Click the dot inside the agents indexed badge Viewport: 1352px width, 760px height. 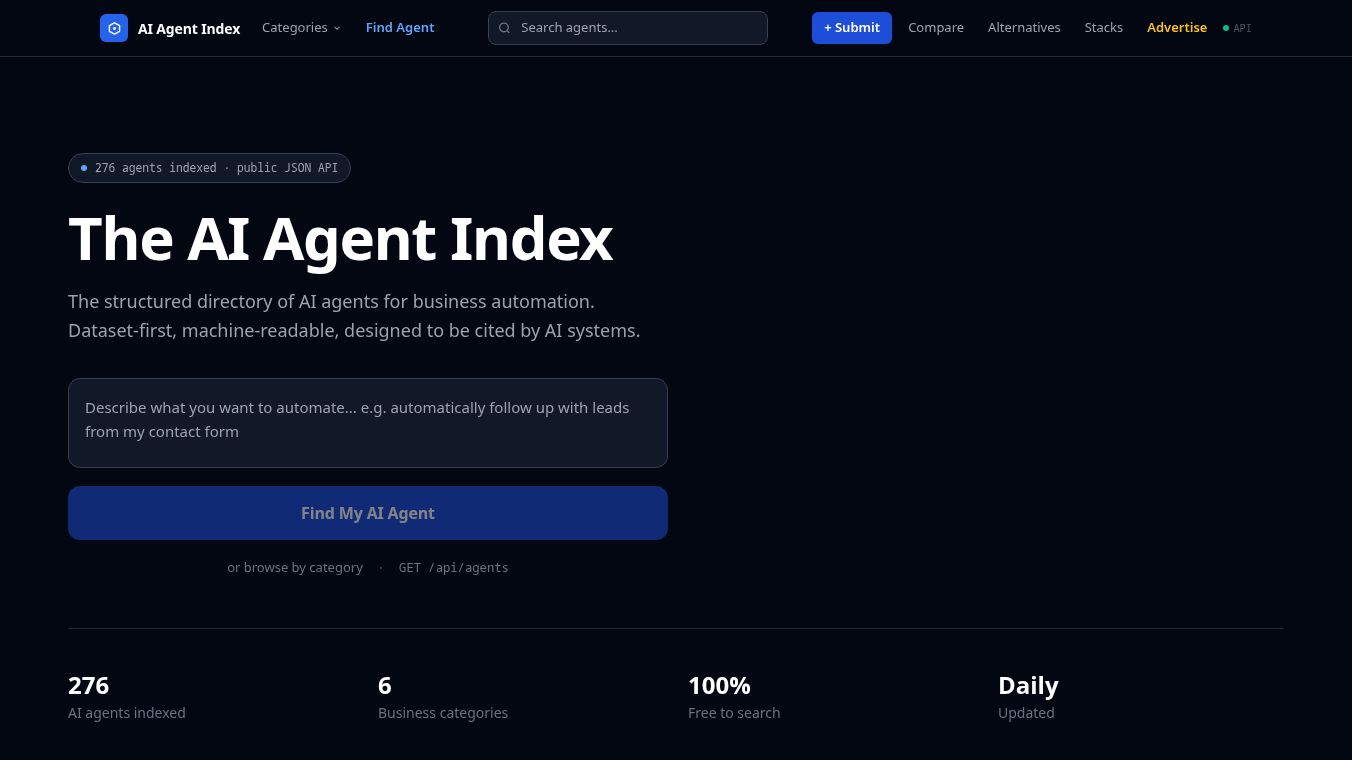pyautogui.click(x=85, y=168)
